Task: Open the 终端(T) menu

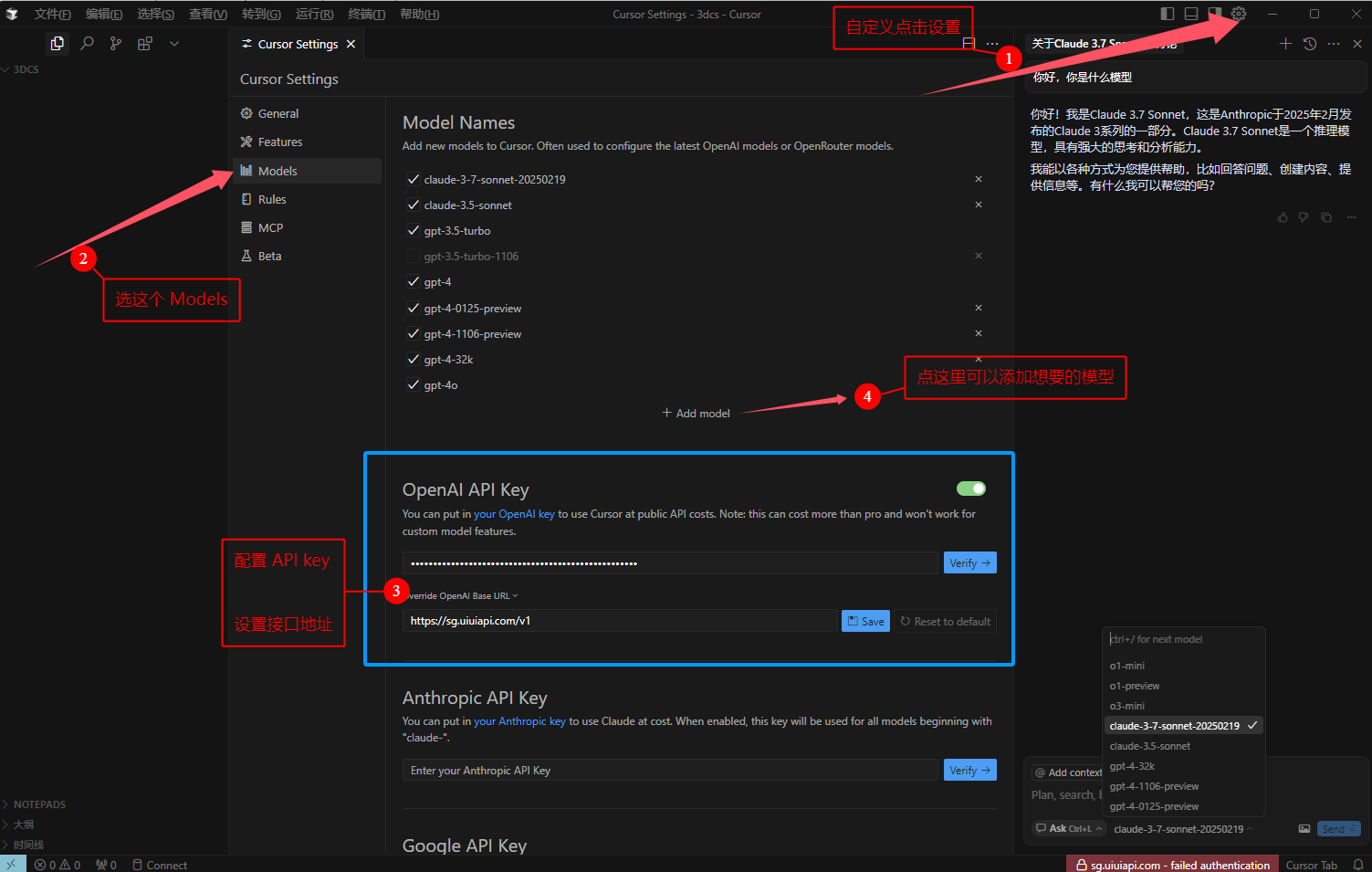Action: [367, 14]
